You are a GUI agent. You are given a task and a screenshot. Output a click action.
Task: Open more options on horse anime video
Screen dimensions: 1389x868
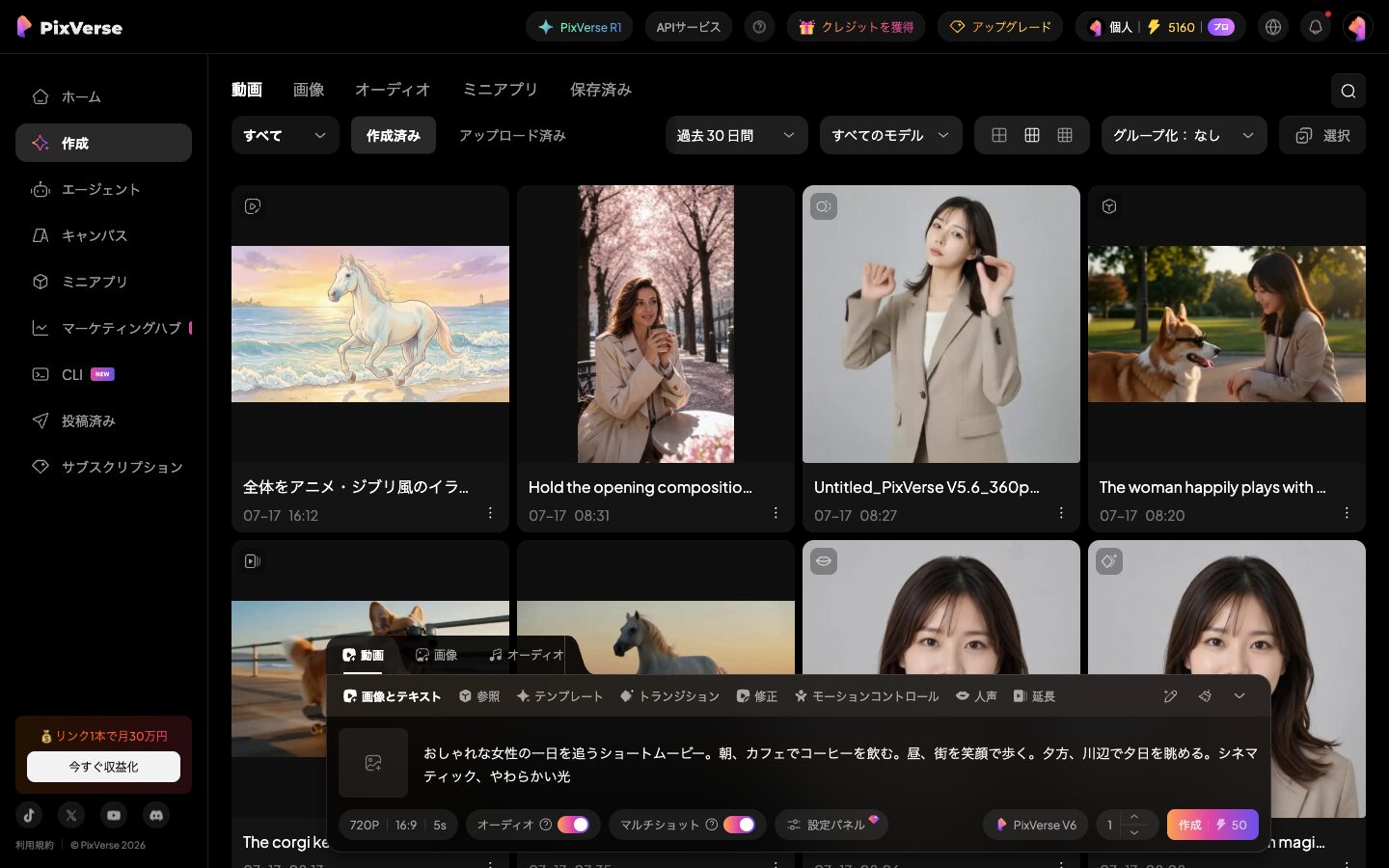490,513
